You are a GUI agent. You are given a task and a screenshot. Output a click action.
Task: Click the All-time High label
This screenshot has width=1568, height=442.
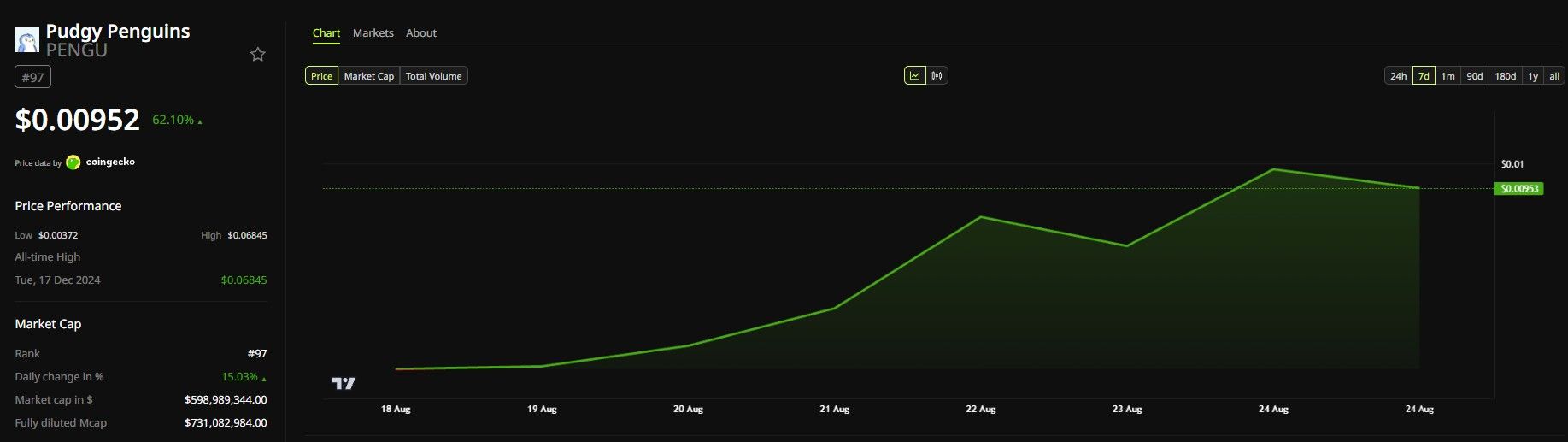coord(48,257)
